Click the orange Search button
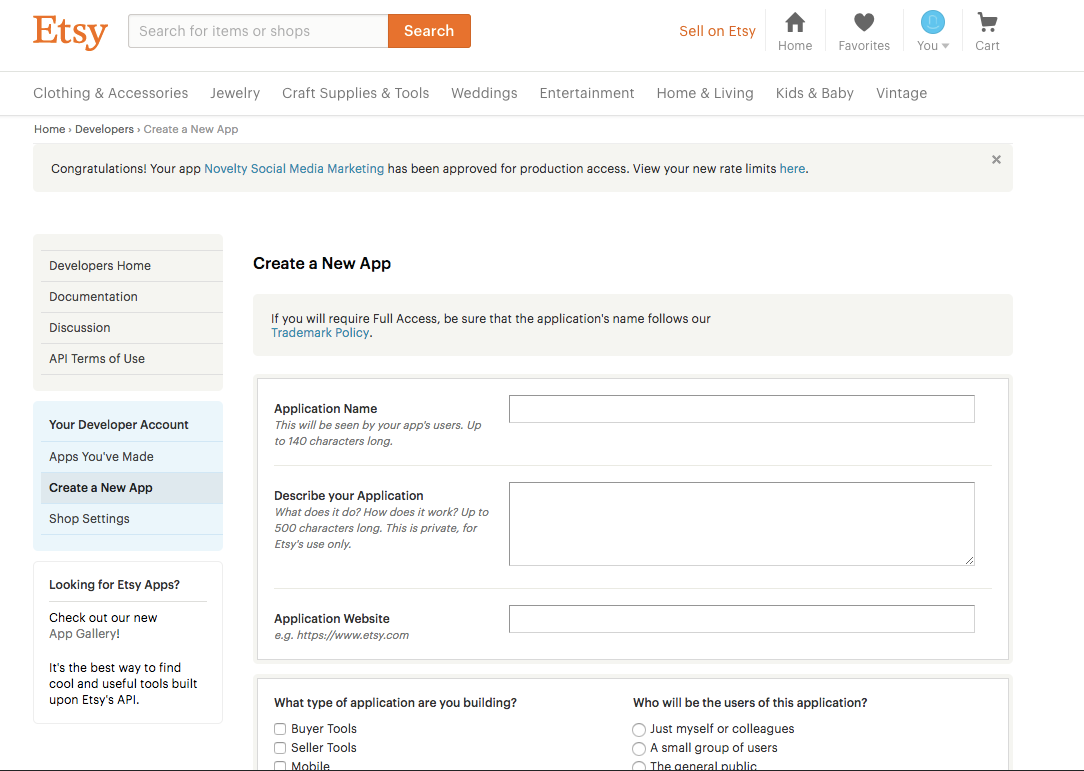The height and width of the screenshot is (771, 1084). tap(429, 31)
